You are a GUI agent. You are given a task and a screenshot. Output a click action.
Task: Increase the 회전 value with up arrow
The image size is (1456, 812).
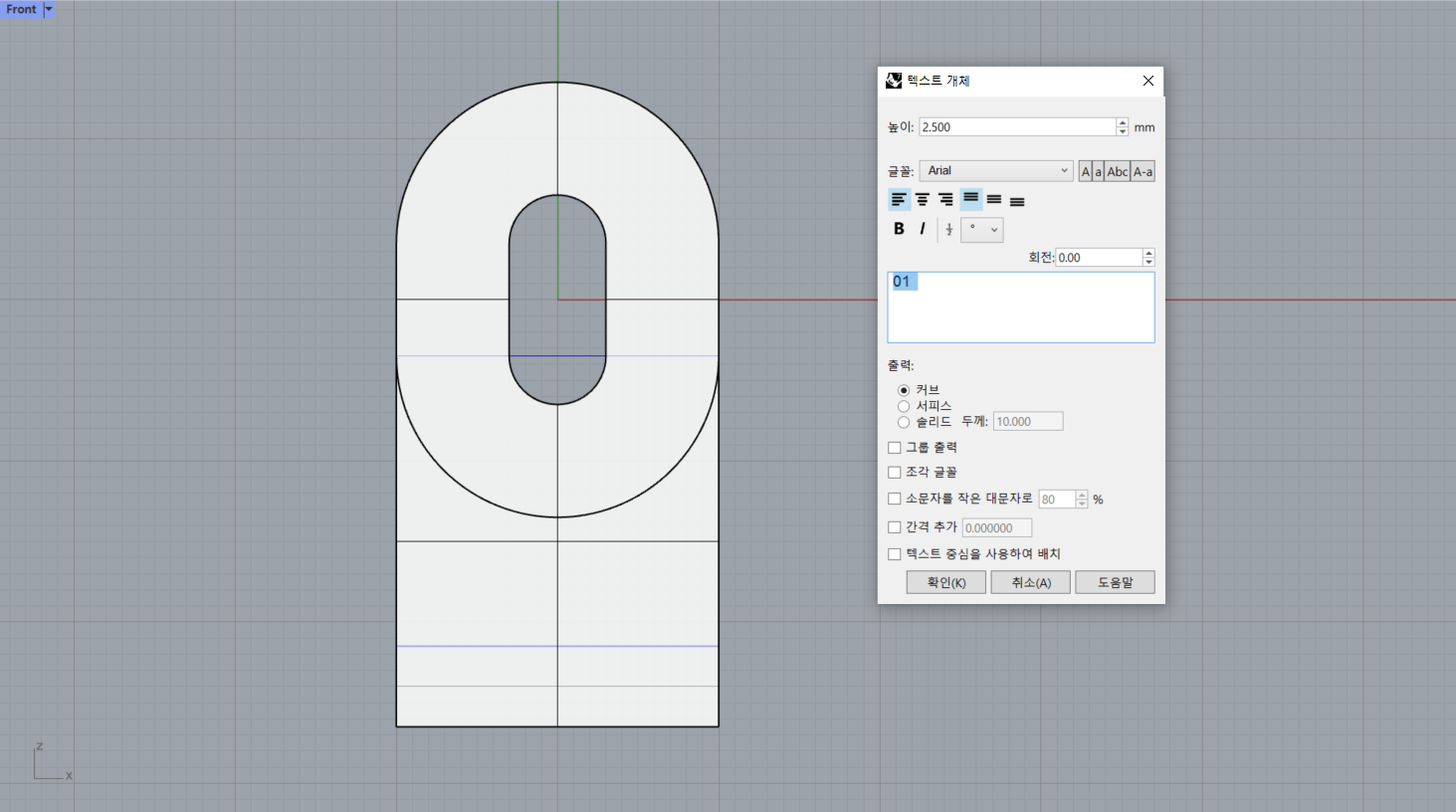(1148, 253)
